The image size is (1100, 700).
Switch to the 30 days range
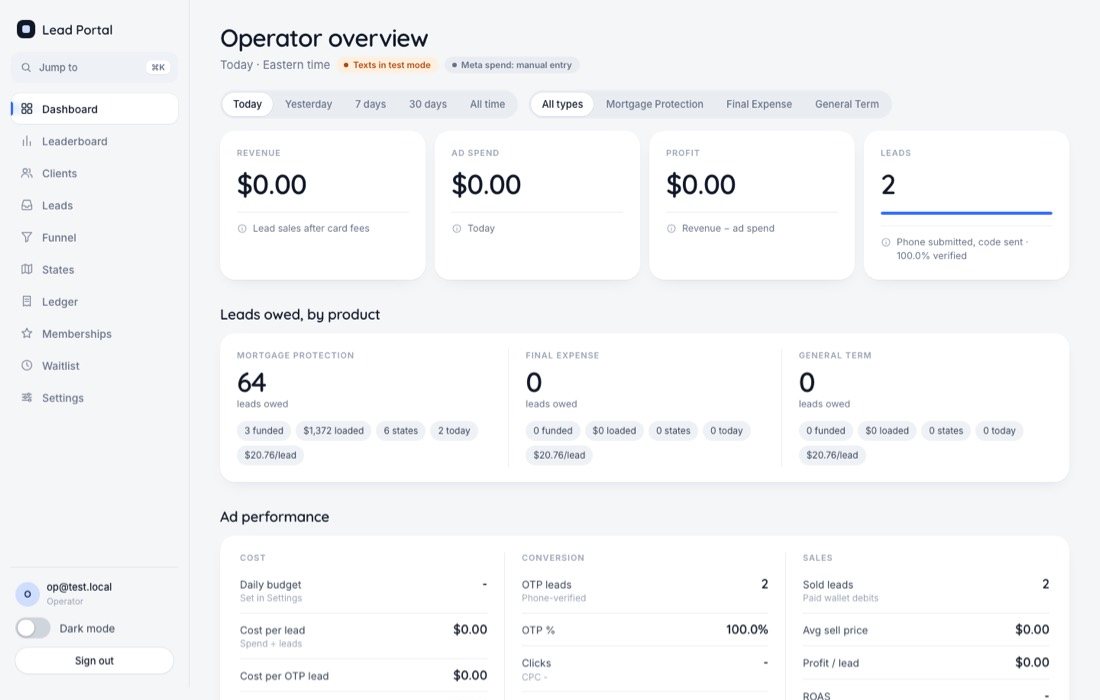427,104
